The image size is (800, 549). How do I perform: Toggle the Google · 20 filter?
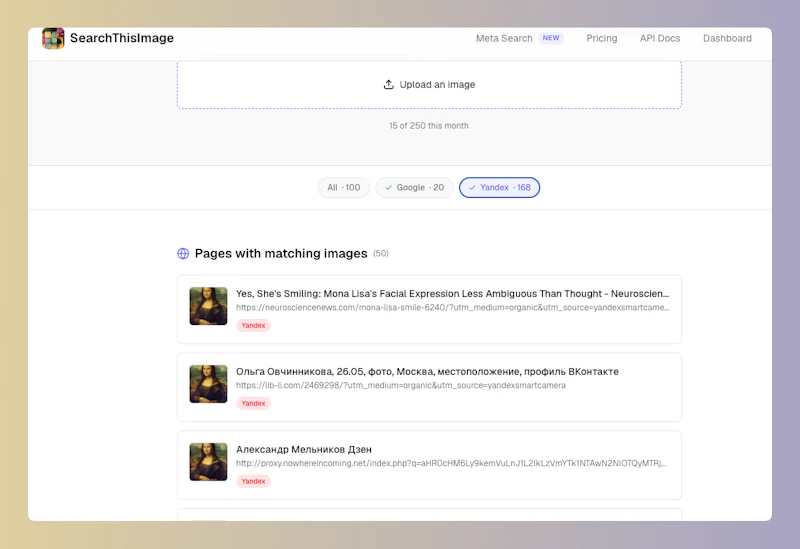[x=414, y=187]
